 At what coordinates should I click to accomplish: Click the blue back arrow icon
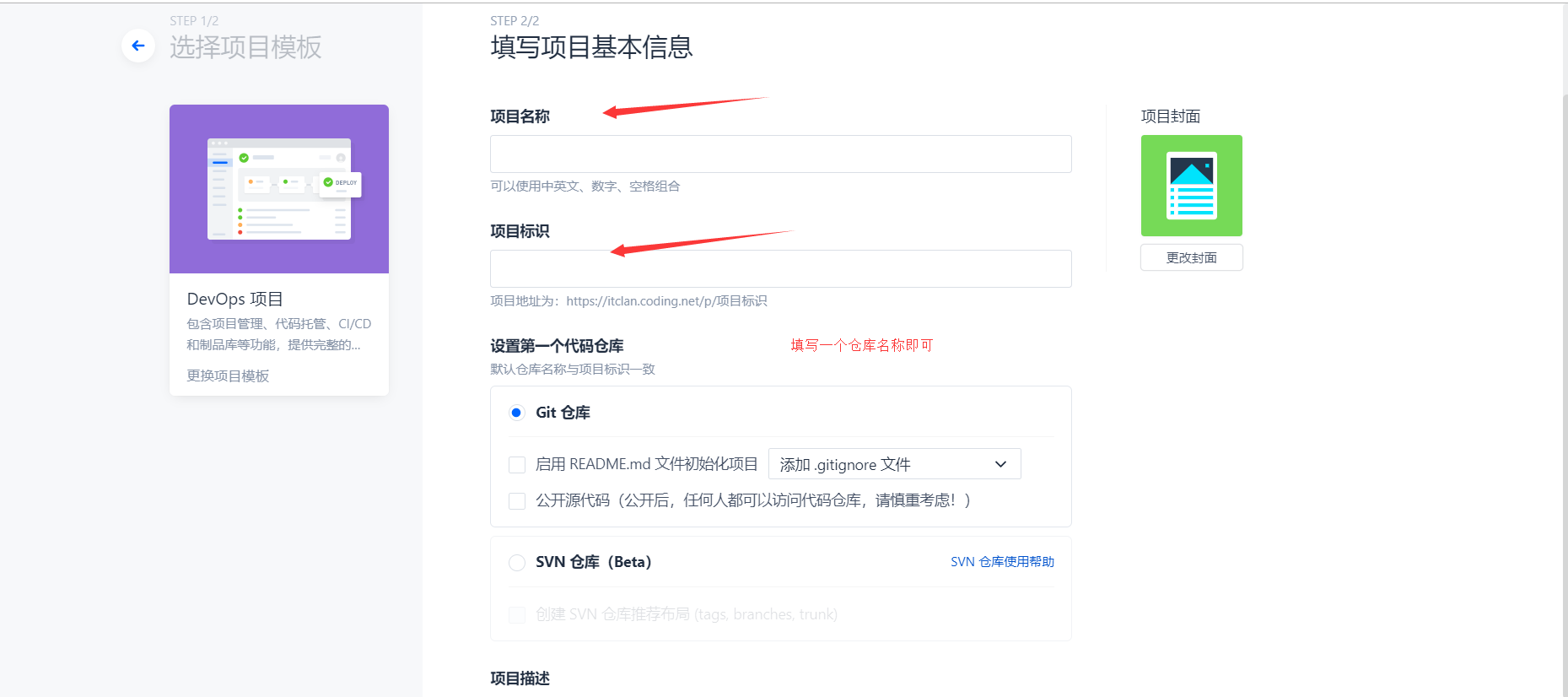pos(138,46)
